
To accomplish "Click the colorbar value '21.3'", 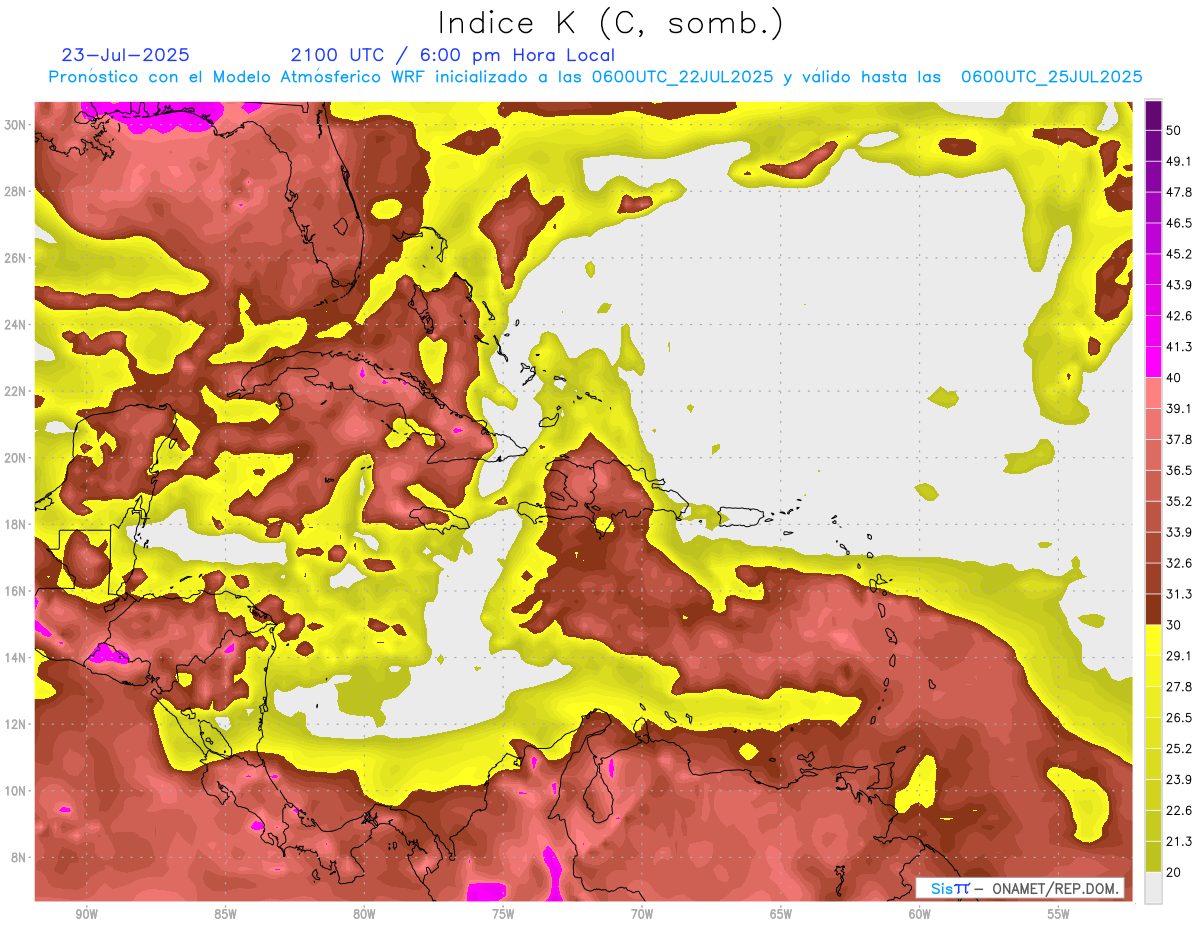I will (x=1179, y=842).
